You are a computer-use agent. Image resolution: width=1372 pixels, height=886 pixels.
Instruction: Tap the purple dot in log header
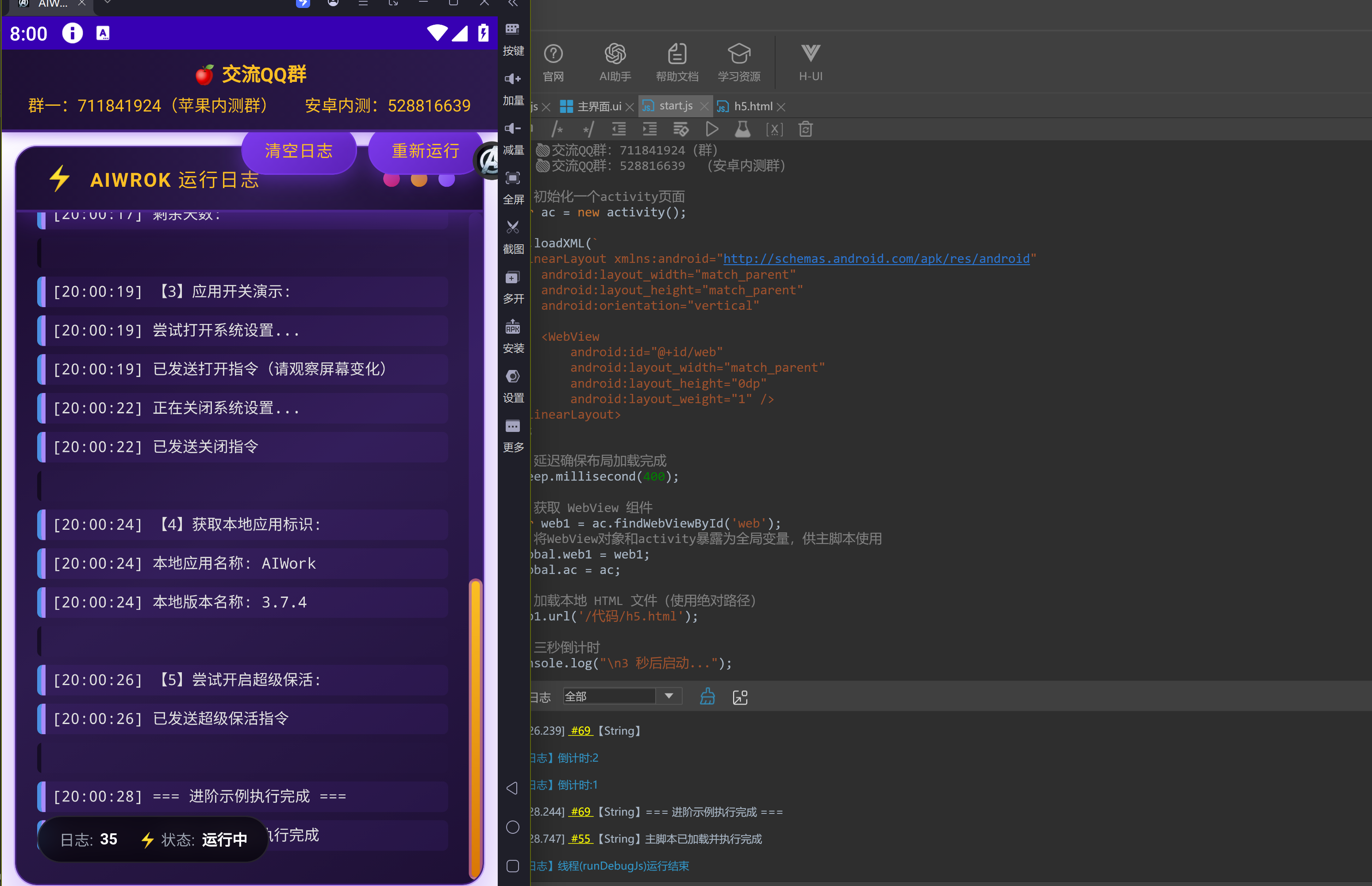tap(447, 180)
